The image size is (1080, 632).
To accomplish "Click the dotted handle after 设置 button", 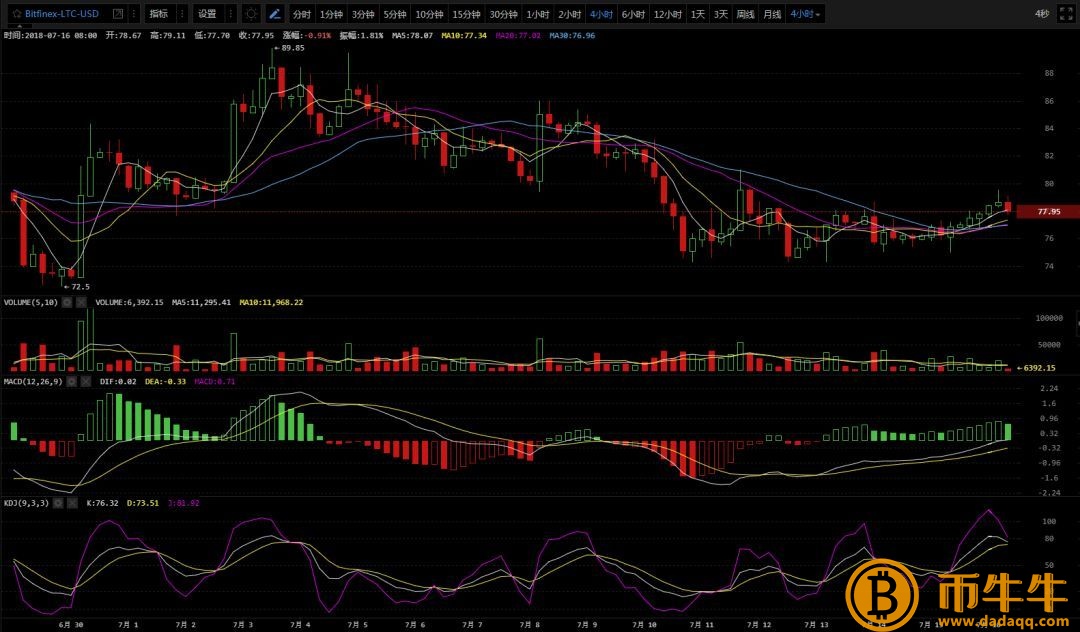I will pyautogui.click(x=231, y=14).
